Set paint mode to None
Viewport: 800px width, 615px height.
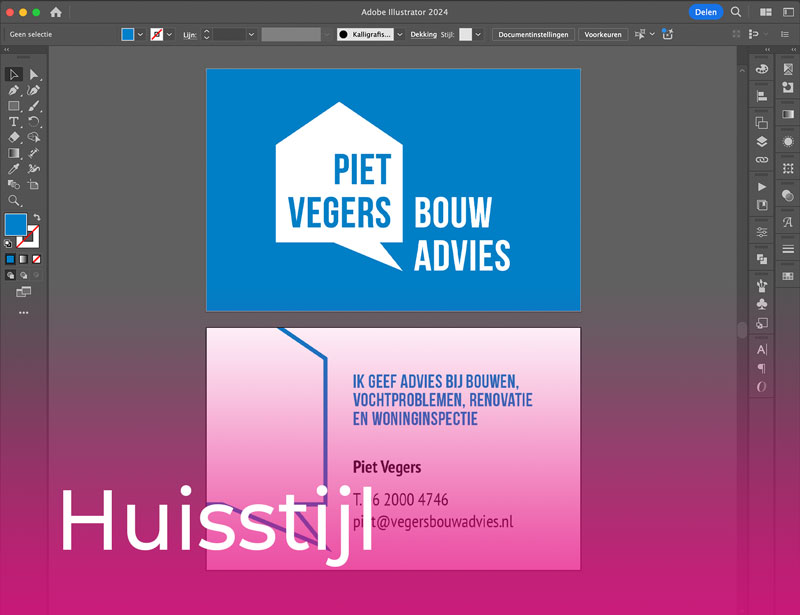point(37,259)
